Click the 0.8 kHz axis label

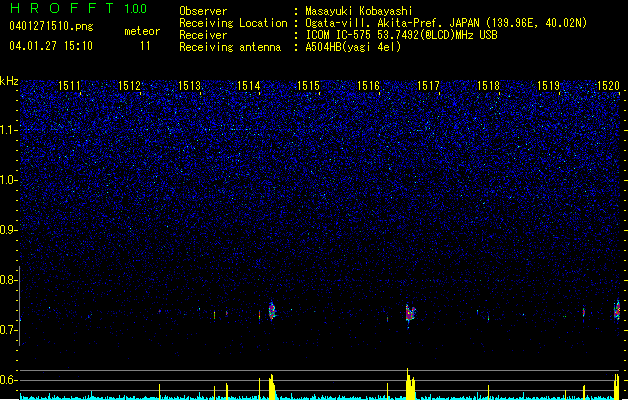(8, 280)
